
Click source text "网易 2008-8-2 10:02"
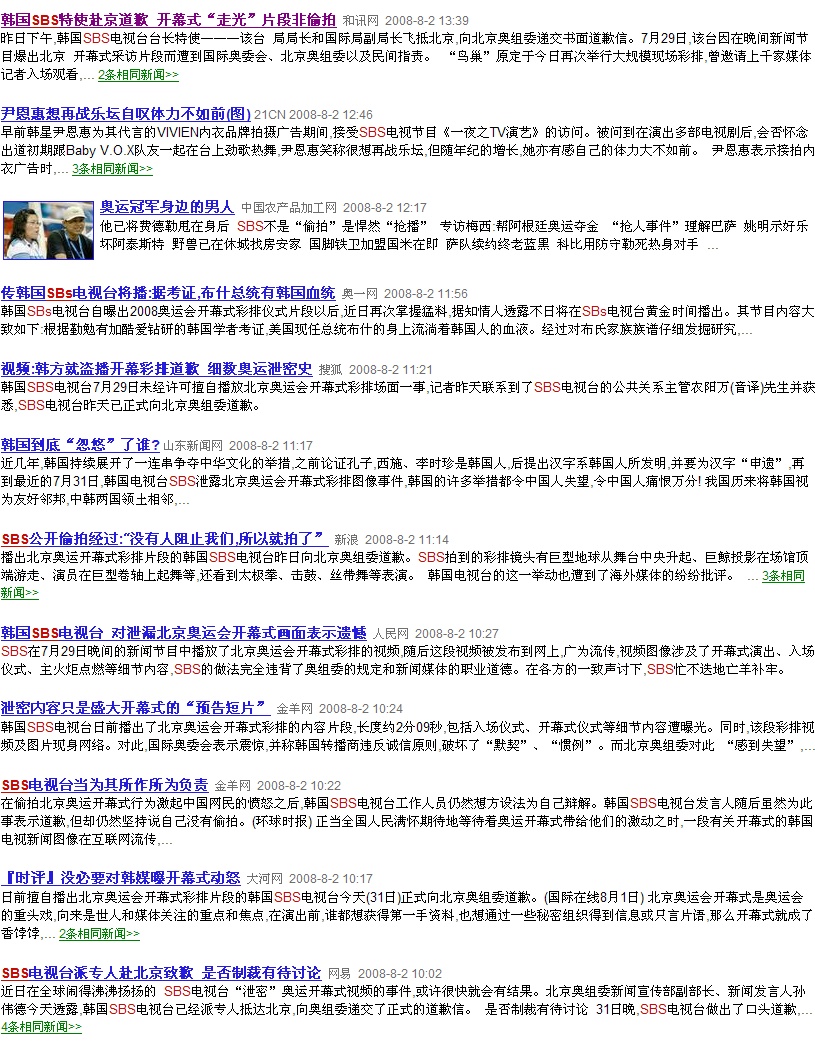tap(385, 973)
